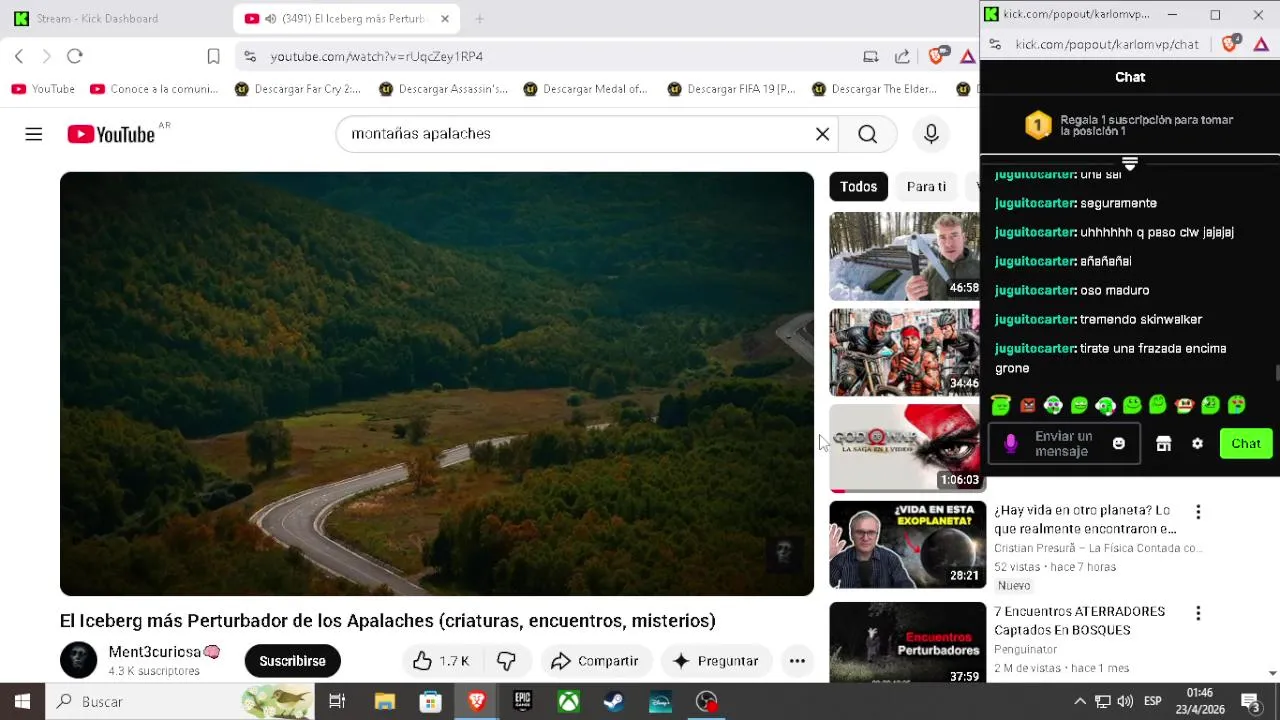Image resolution: width=1280 pixels, height=720 pixels.
Task: Open options for '7 Encuentros ATERRADORES' video
Action: pos(1198,613)
